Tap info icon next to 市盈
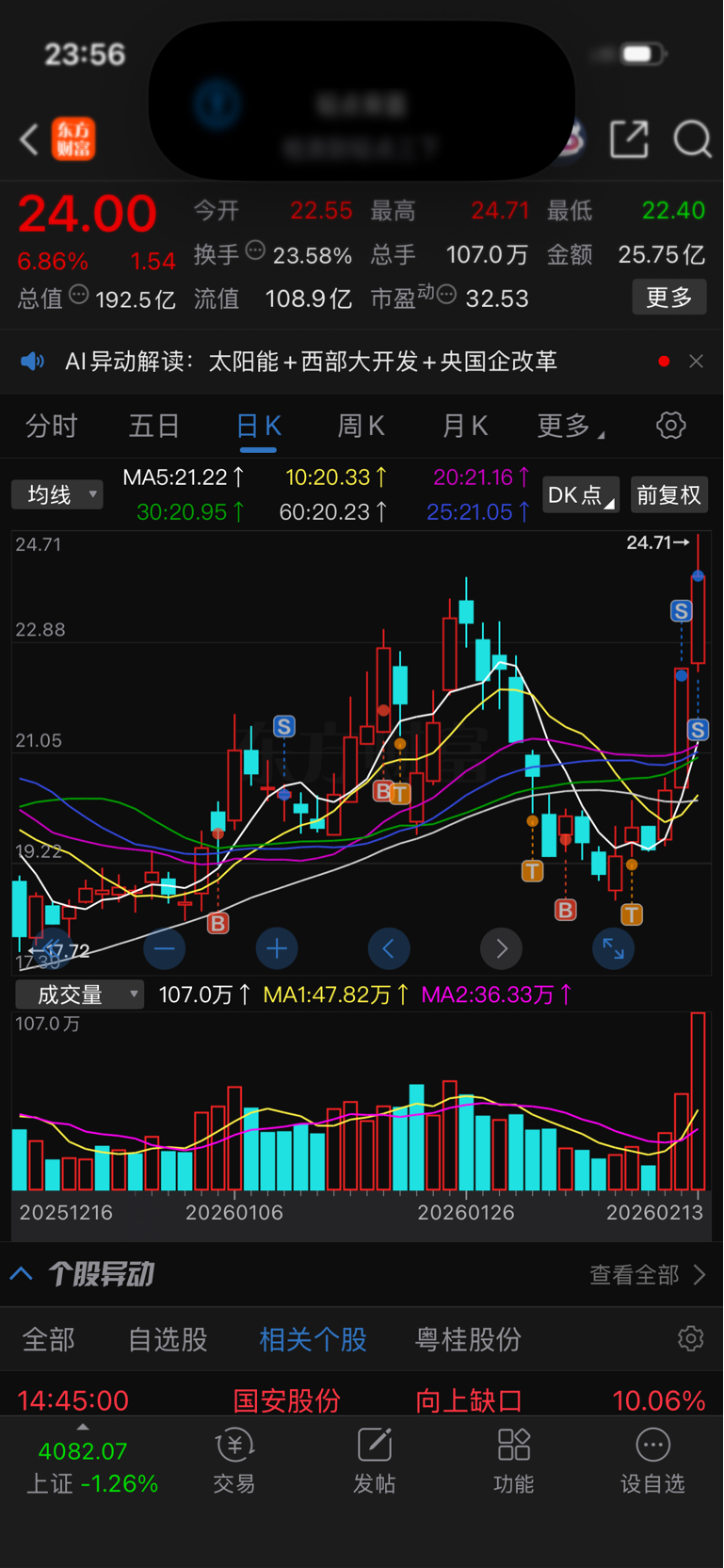The height and width of the screenshot is (1568, 724). click(x=446, y=295)
